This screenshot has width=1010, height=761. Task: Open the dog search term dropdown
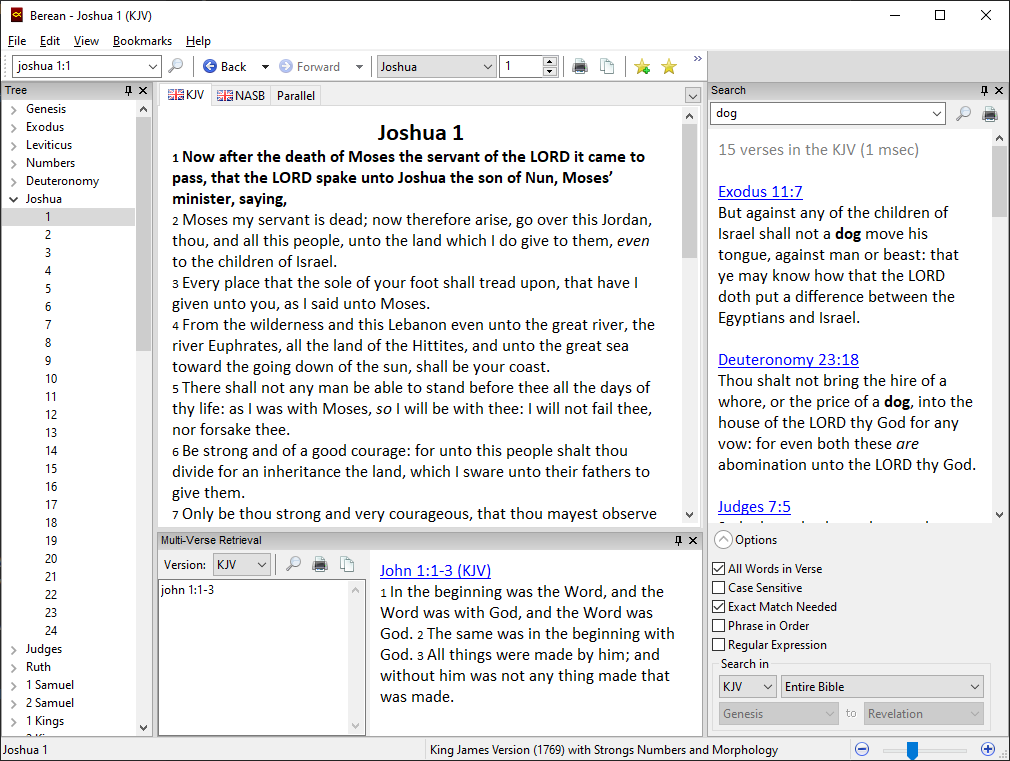(x=937, y=114)
